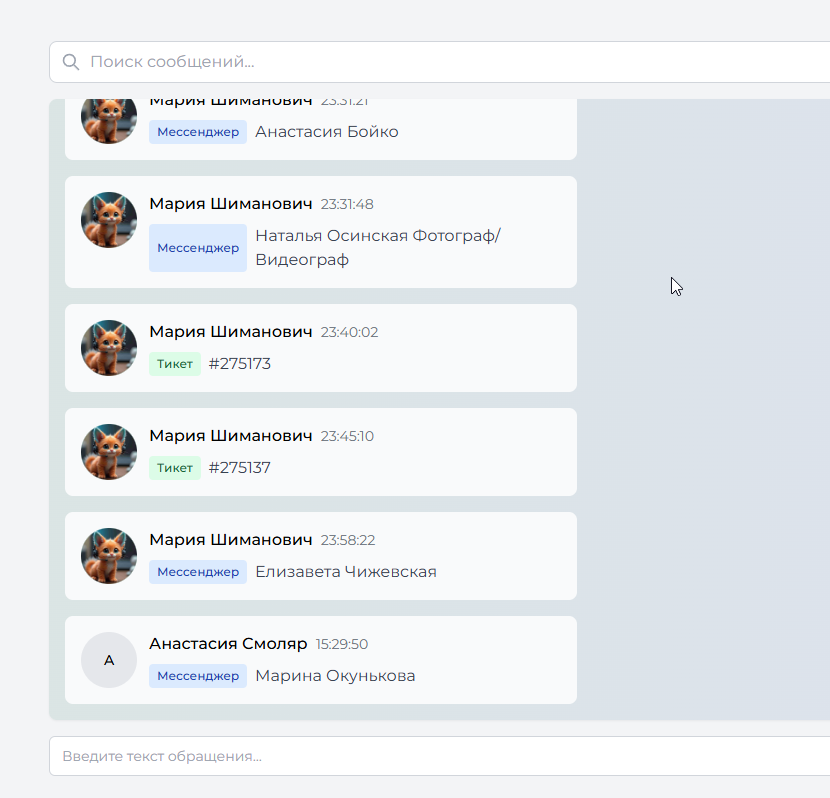Click the magnifier icon in search bar
Viewport: 830px width, 798px height.
(71, 62)
